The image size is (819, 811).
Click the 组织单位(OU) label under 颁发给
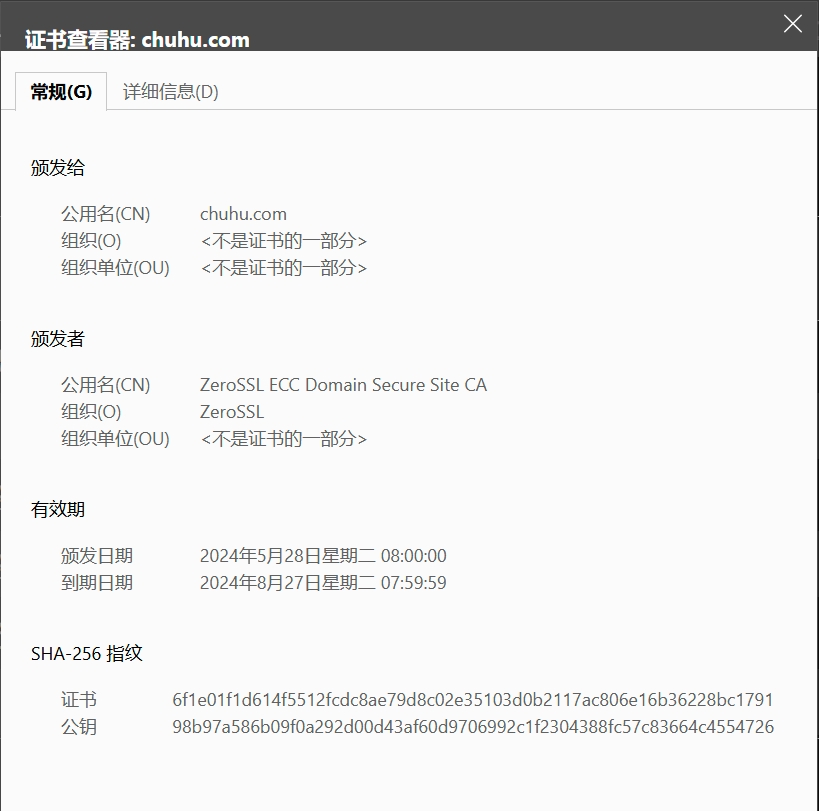tap(115, 268)
